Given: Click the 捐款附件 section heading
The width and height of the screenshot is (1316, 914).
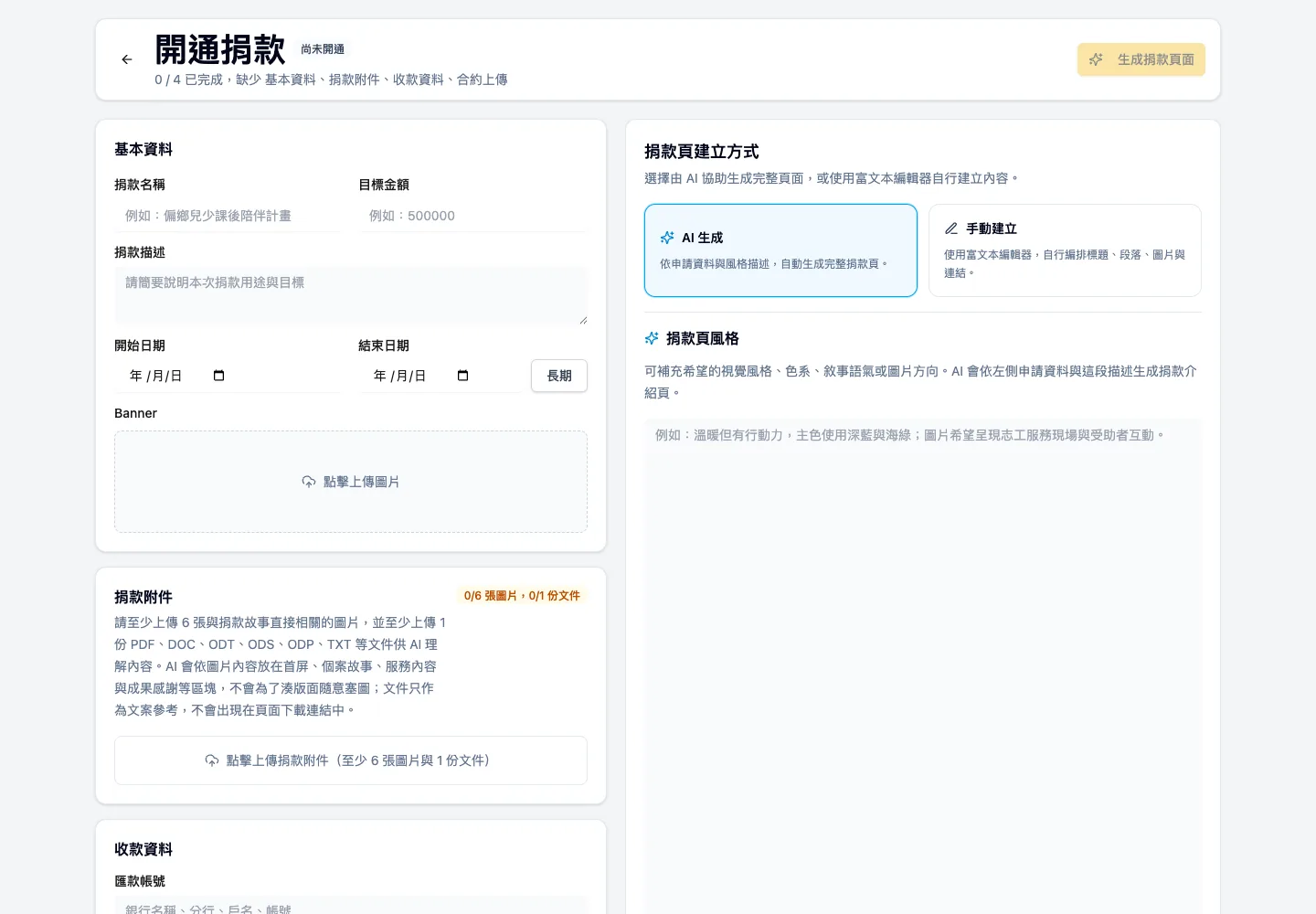Looking at the screenshot, I should pos(143,597).
